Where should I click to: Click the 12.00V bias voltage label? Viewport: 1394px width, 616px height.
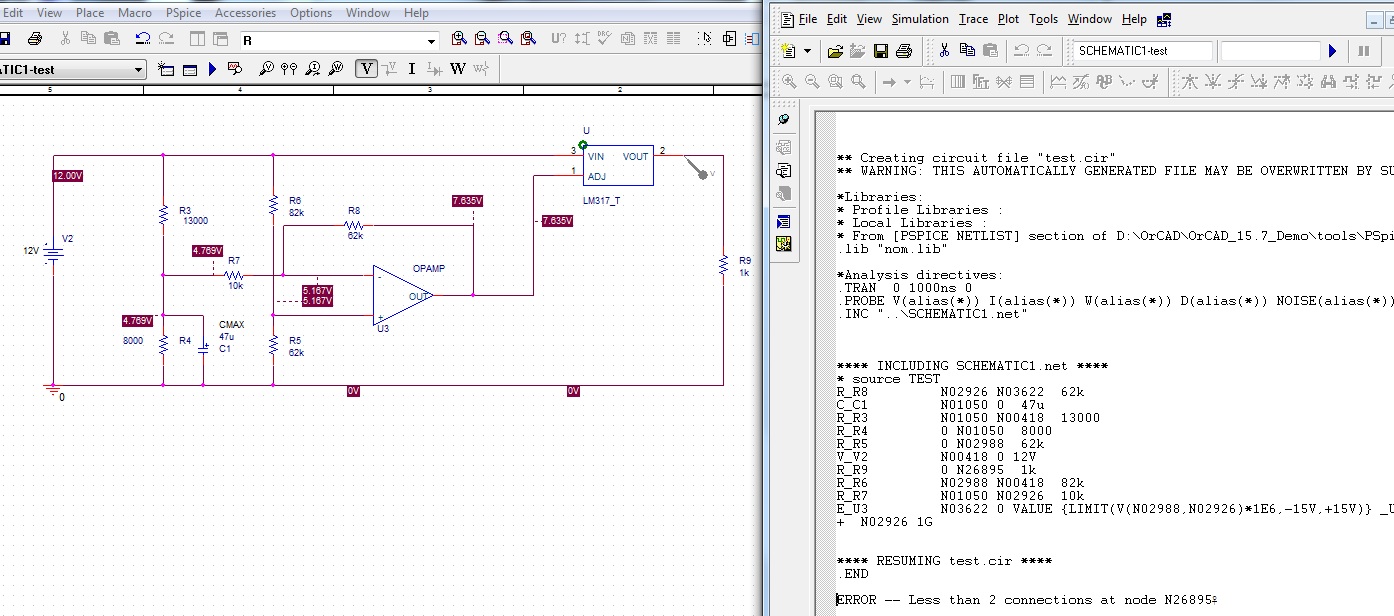[x=68, y=176]
